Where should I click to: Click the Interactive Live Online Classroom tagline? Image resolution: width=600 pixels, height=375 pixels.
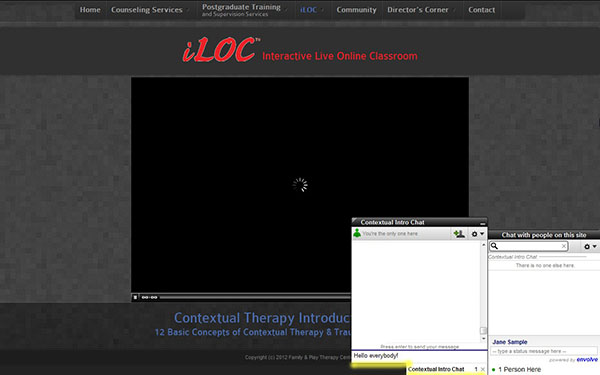coord(340,56)
